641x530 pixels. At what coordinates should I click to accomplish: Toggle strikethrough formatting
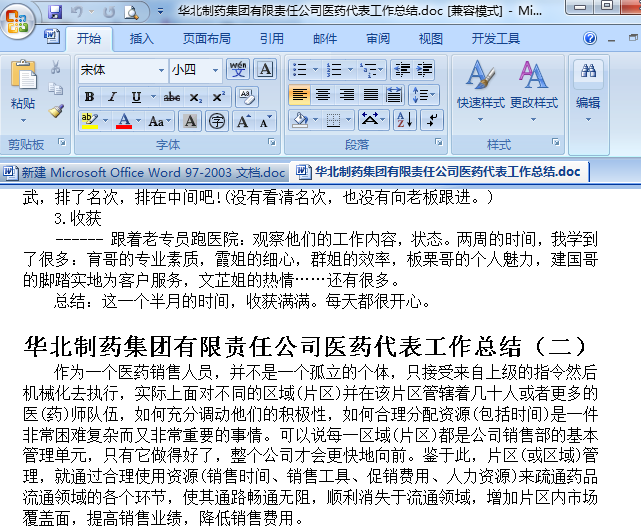click(x=172, y=97)
